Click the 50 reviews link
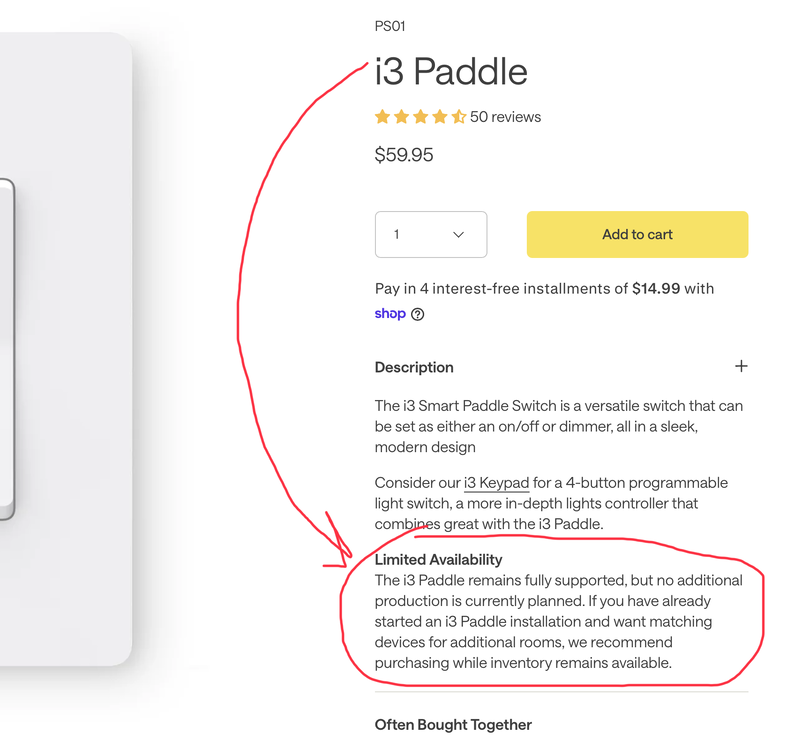Image resolution: width=786 pixels, height=750 pixels. (x=505, y=117)
